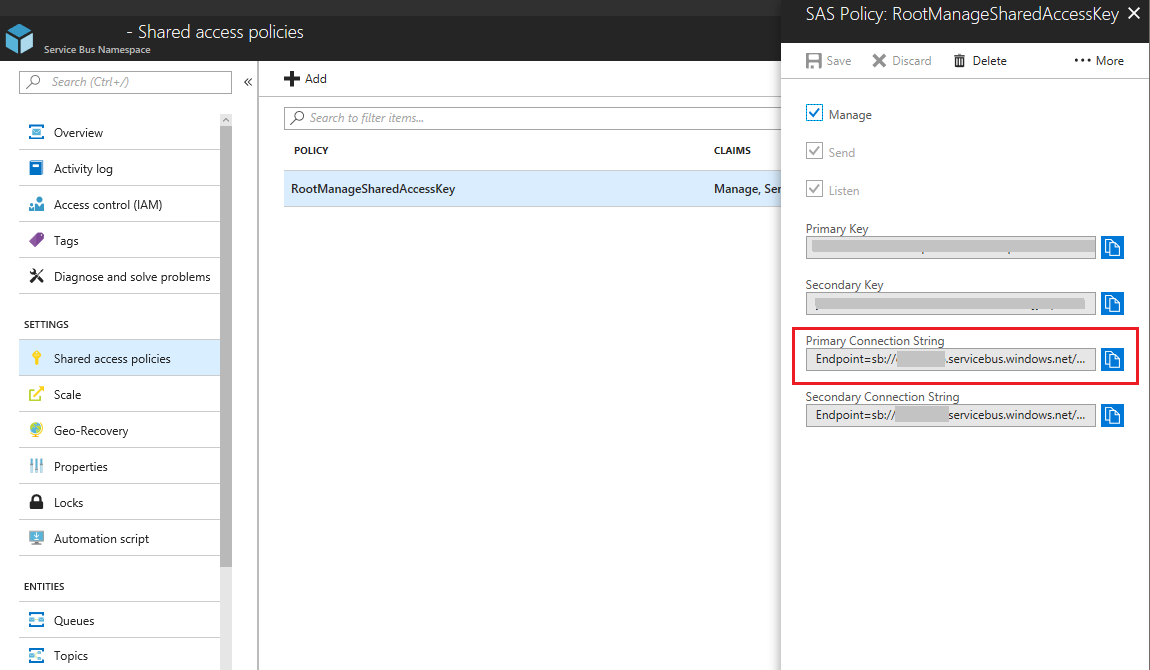1150x670 pixels.
Task: Copy the Secondary Key to clipboard
Action: [x=1112, y=303]
